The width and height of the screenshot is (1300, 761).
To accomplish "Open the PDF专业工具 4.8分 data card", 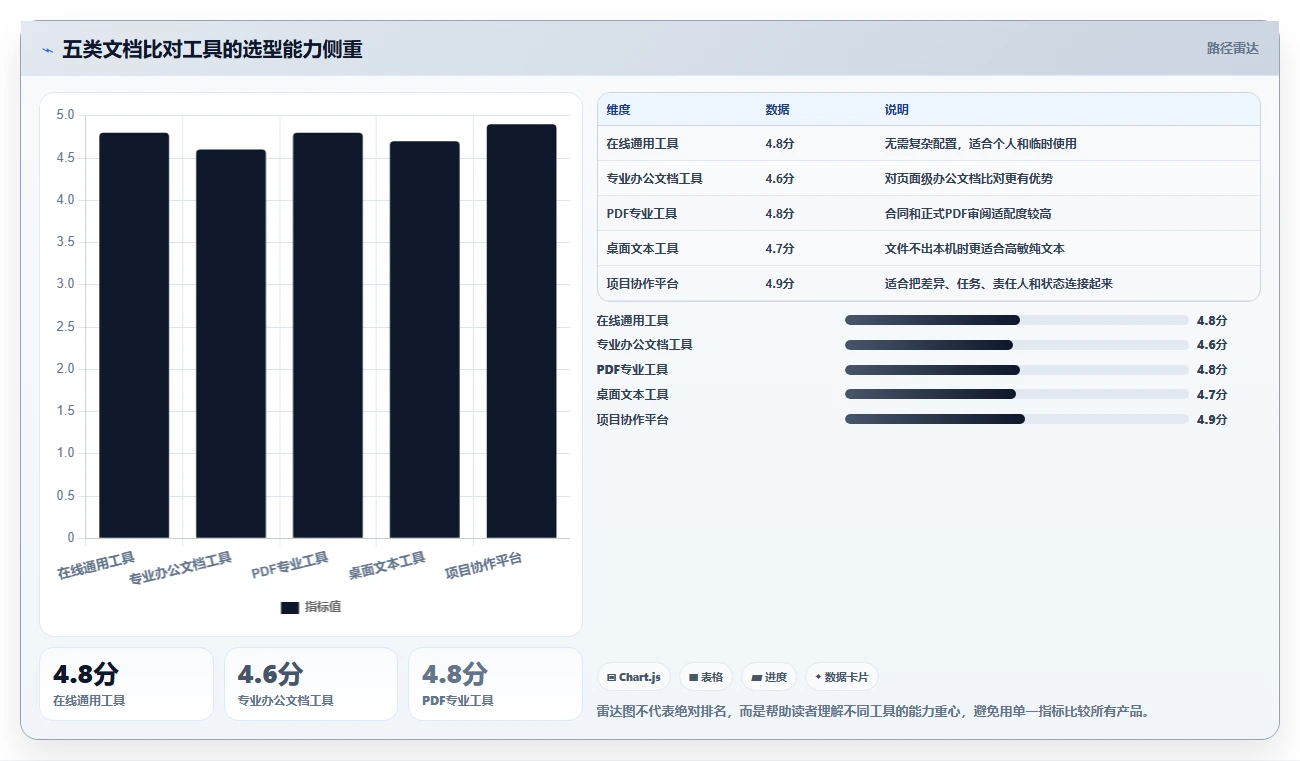I will [x=495, y=684].
